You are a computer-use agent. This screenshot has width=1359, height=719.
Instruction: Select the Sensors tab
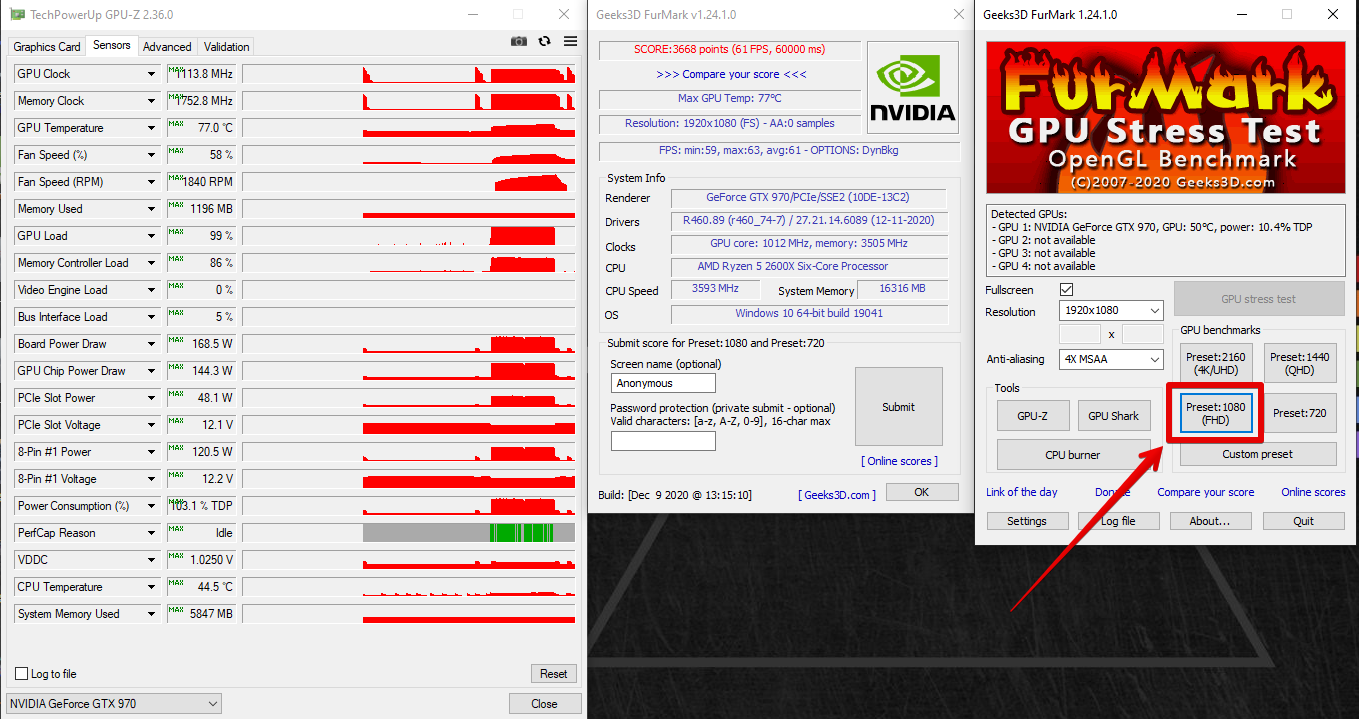pyautogui.click(x=111, y=45)
